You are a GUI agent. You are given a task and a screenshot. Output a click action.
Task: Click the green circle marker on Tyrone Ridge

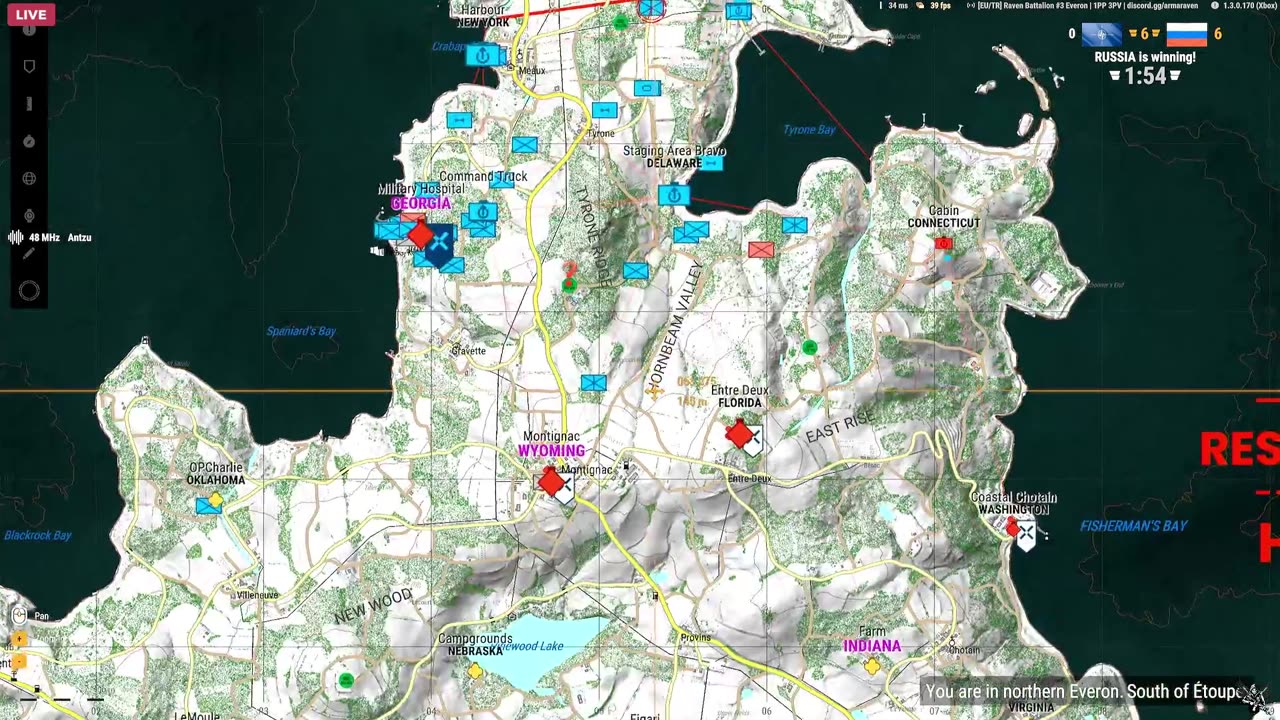[x=569, y=286]
